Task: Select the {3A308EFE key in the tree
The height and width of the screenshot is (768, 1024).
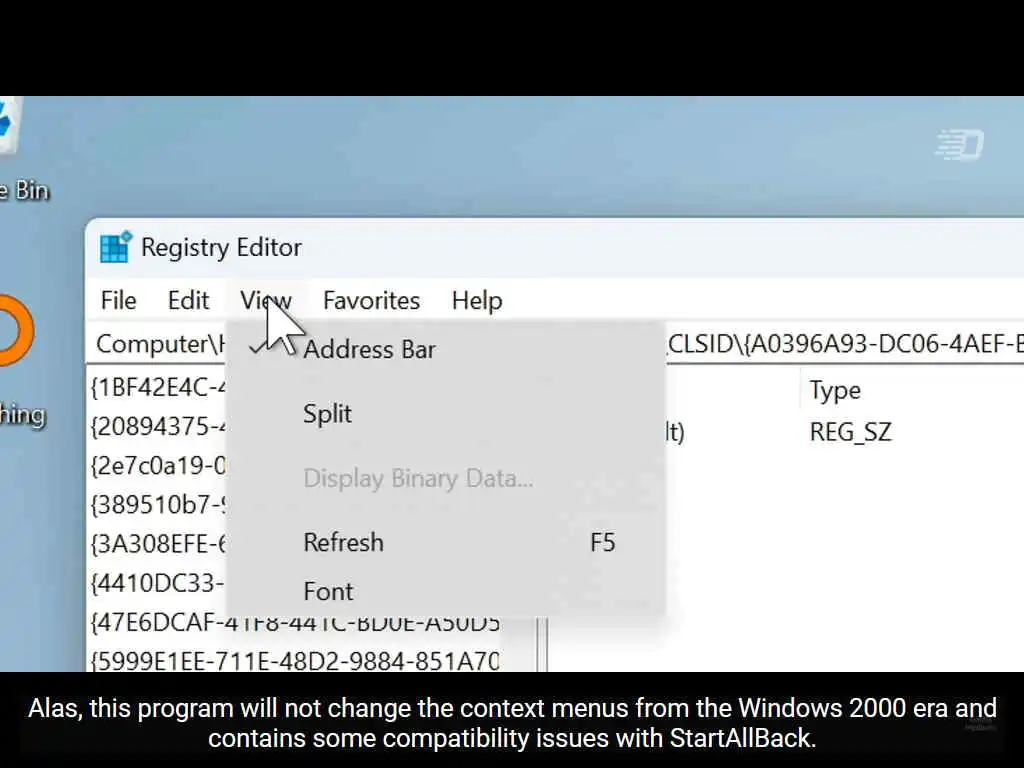Action: [x=158, y=544]
